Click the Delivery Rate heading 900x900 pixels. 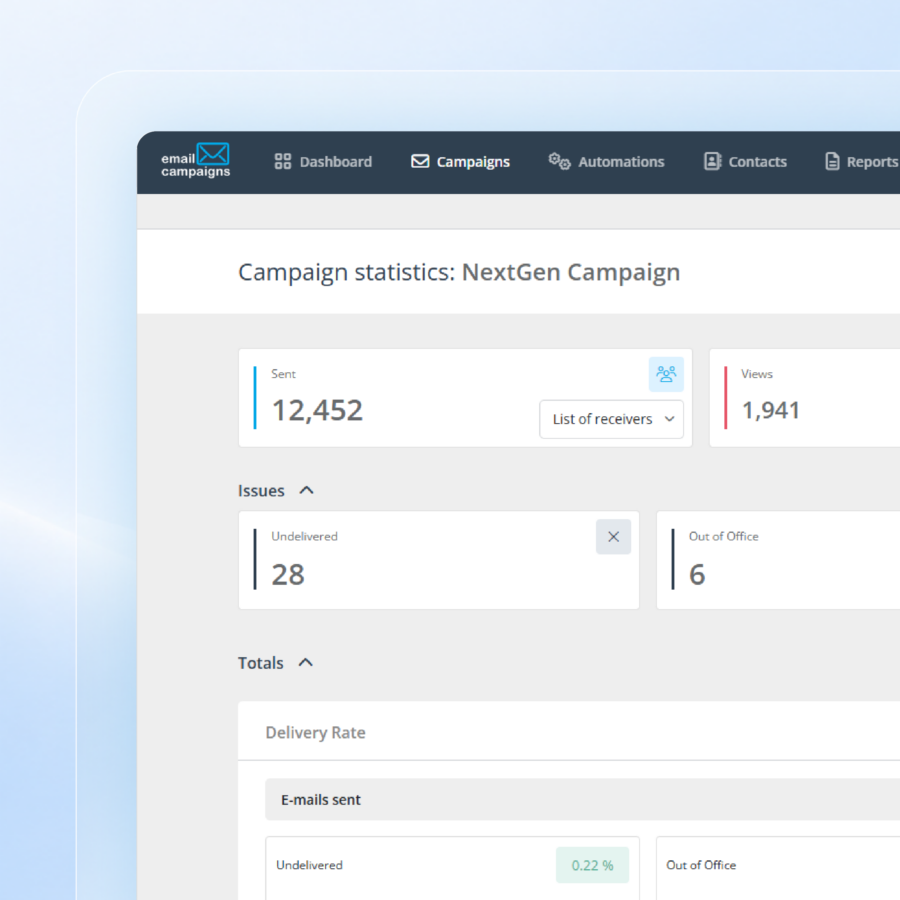pos(315,732)
